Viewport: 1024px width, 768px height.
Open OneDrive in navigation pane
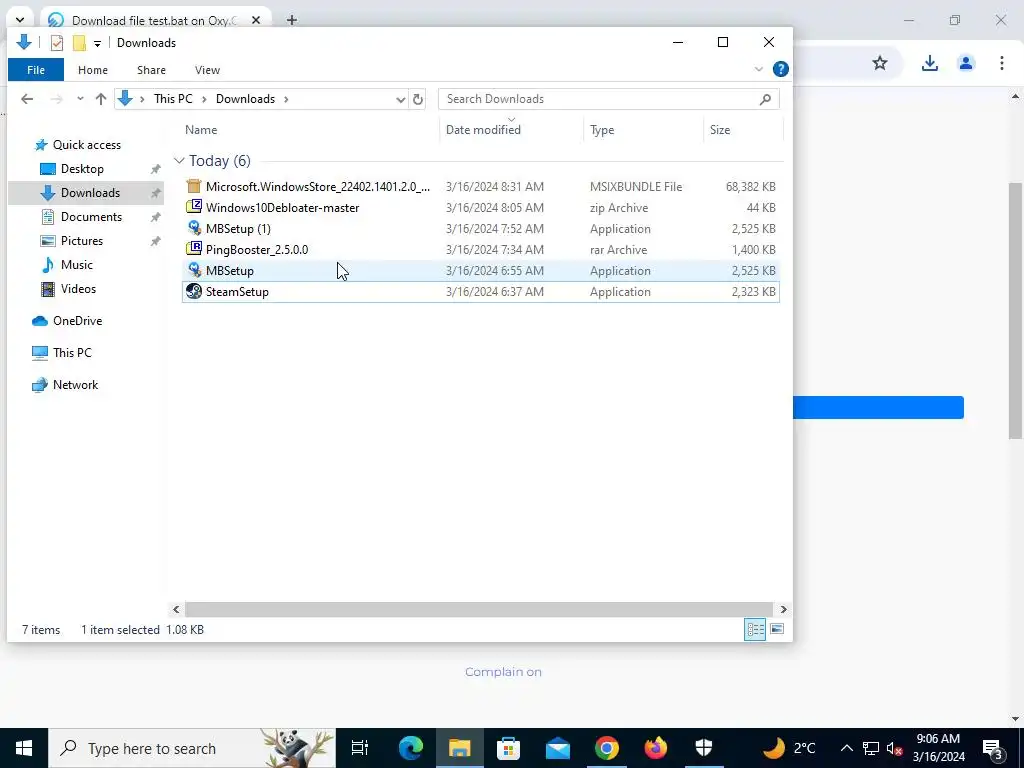[x=77, y=321]
